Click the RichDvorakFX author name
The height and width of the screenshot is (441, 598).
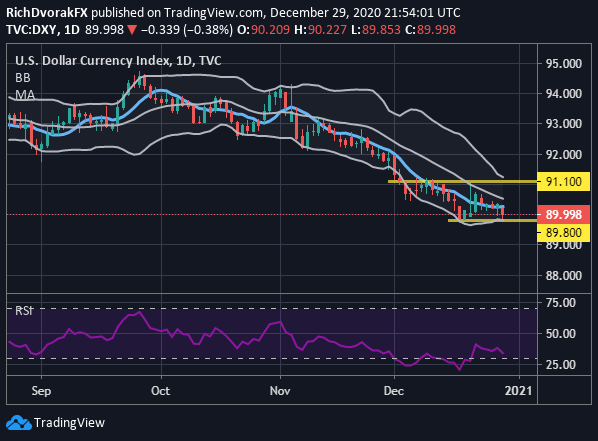pos(47,13)
